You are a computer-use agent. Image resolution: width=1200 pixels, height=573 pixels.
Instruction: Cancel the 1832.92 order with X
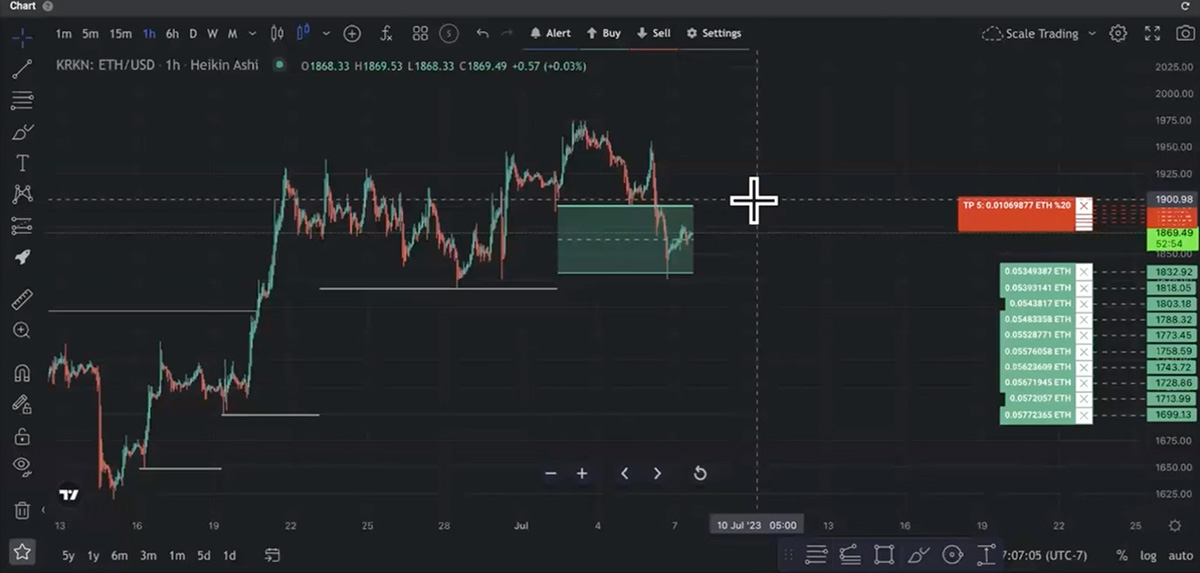[x=1084, y=272]
